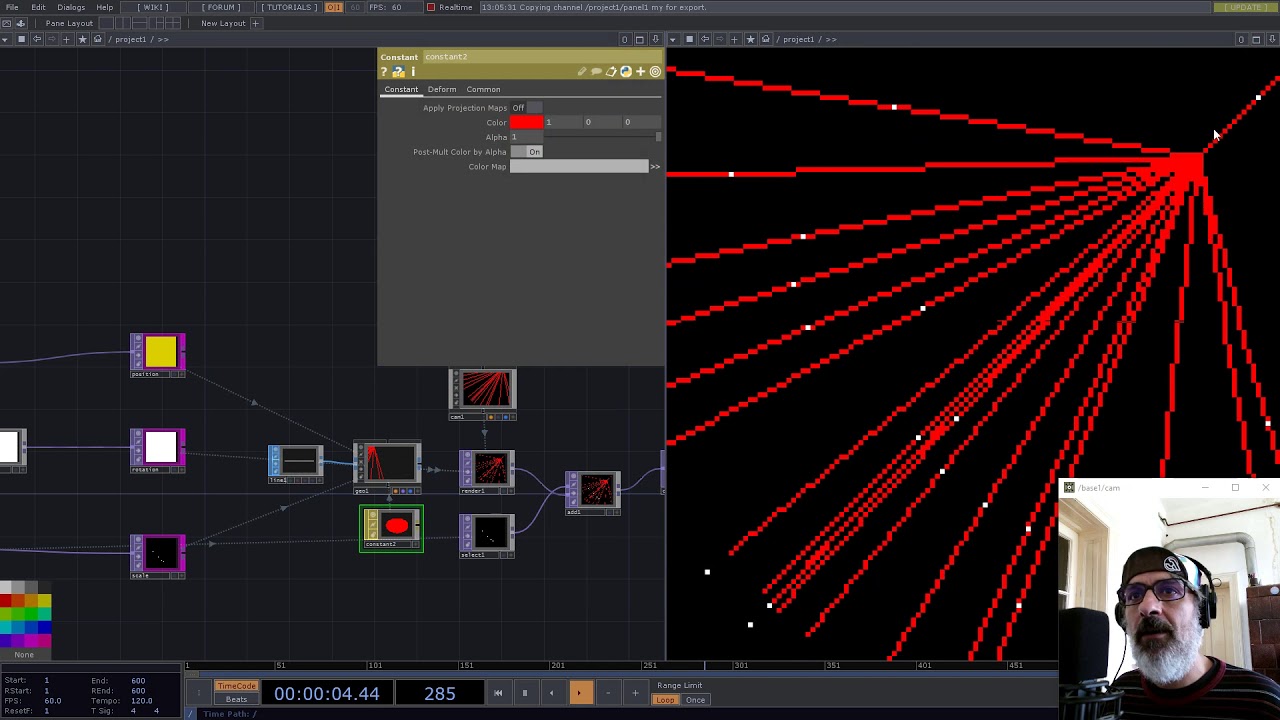Image resolution: width=1280 pixels, height=720 pixels.
Task: Click the circular target icon in parameter header
Action: pos(655,72)
